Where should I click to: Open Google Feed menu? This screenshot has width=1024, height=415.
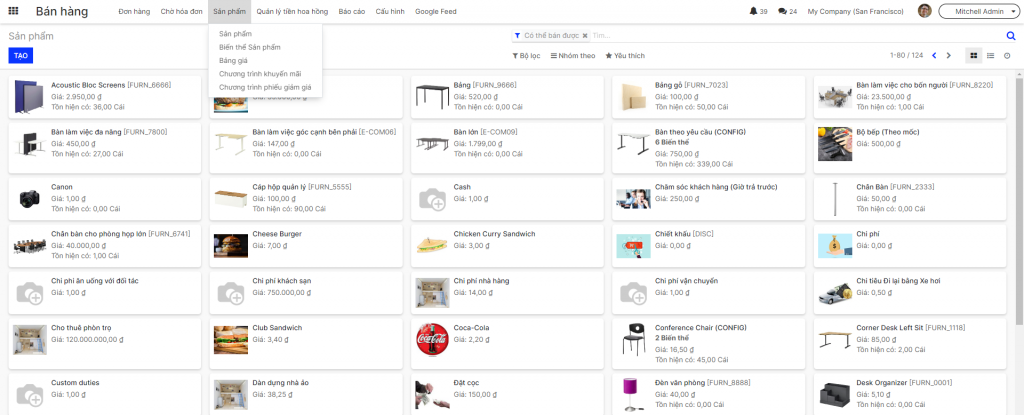tap(436, 12)
